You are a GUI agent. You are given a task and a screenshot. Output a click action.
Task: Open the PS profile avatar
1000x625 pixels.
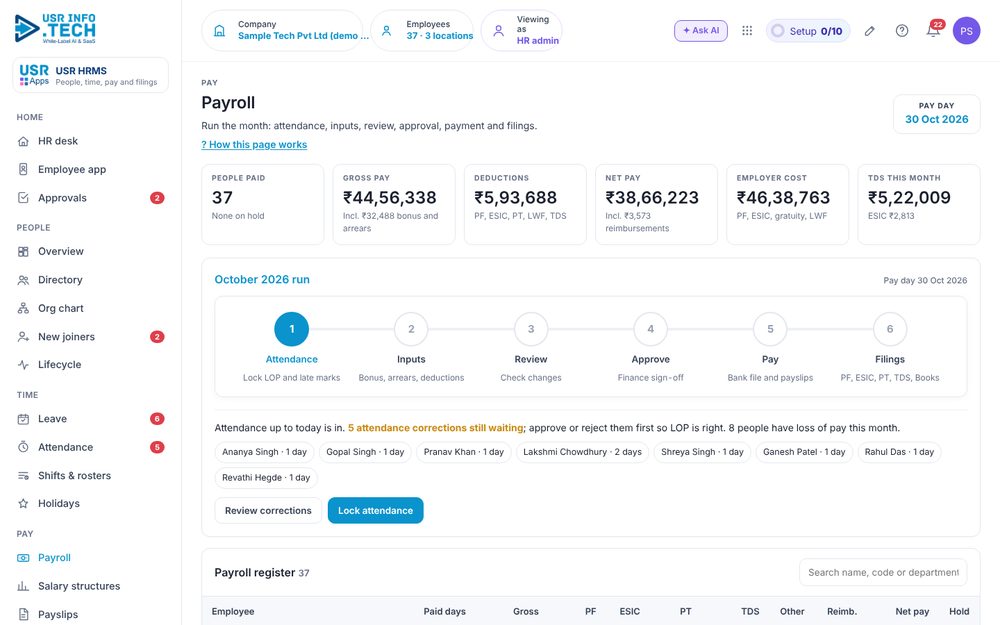966,31
